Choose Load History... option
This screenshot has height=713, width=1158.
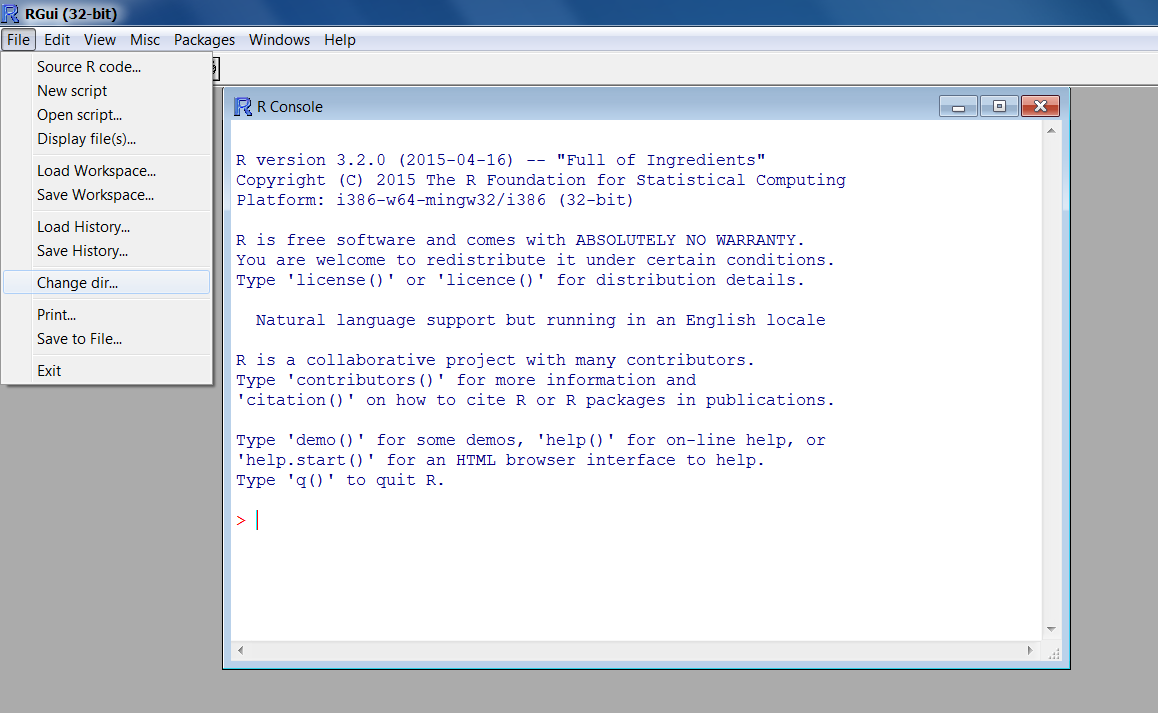point(107,227)
